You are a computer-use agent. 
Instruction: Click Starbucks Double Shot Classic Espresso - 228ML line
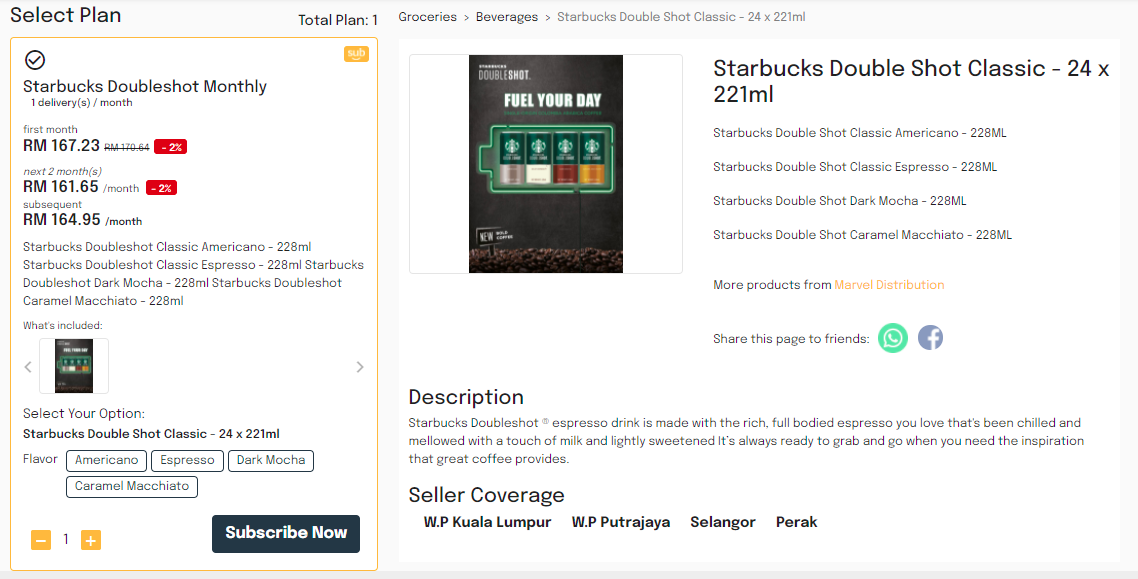[x=855, y=167]
